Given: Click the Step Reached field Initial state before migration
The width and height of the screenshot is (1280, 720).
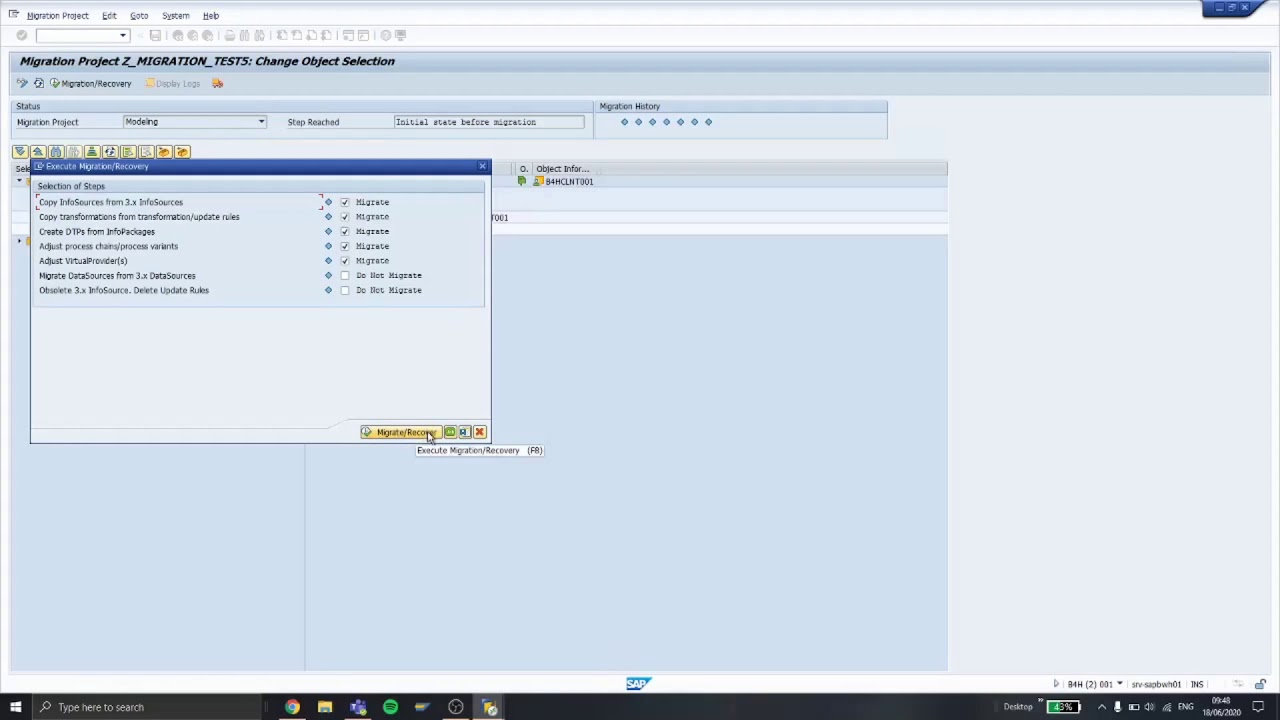Looking at the screenshot, I should (489, 122).
